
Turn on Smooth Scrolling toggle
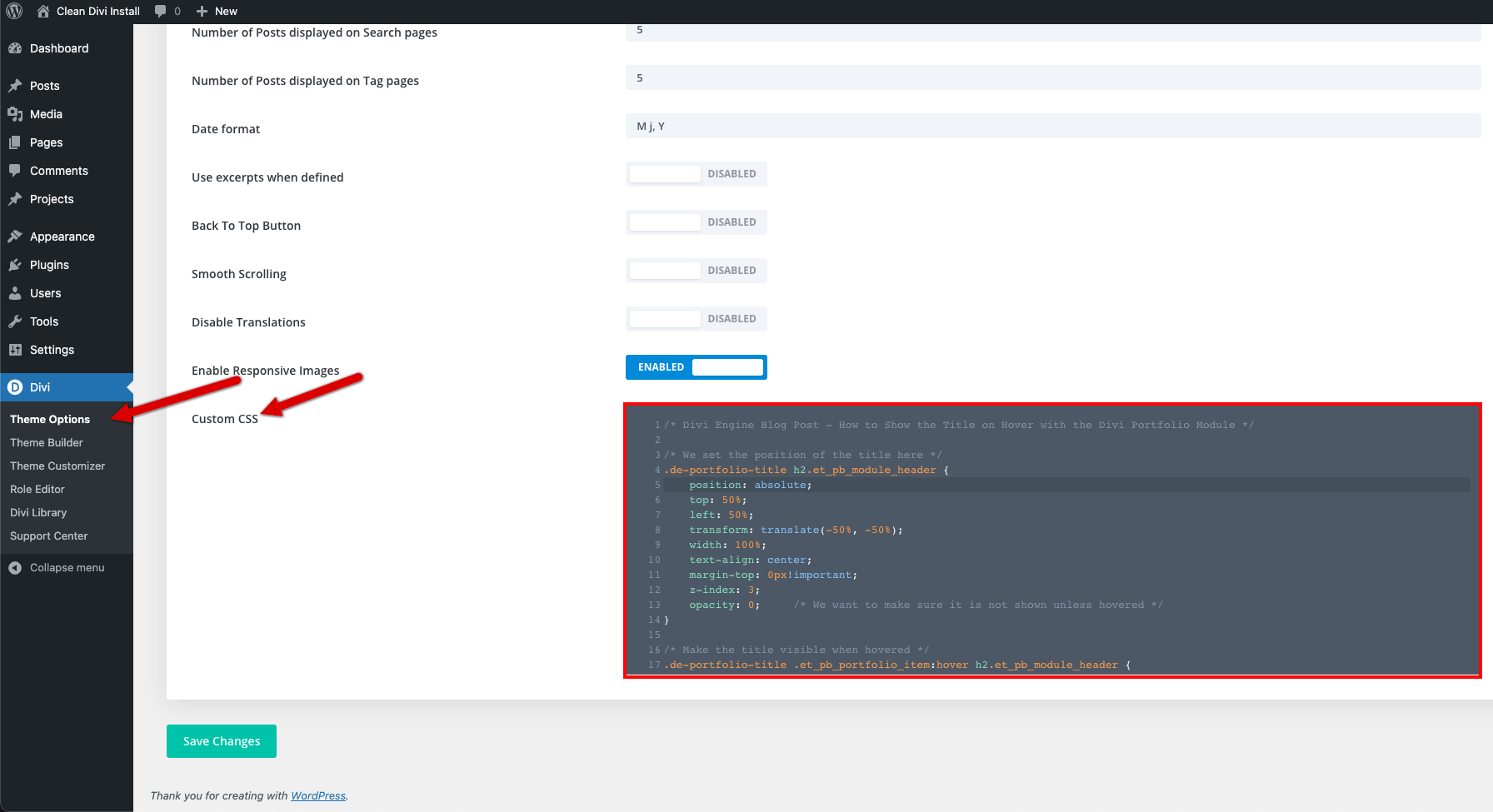click(696, 271)
